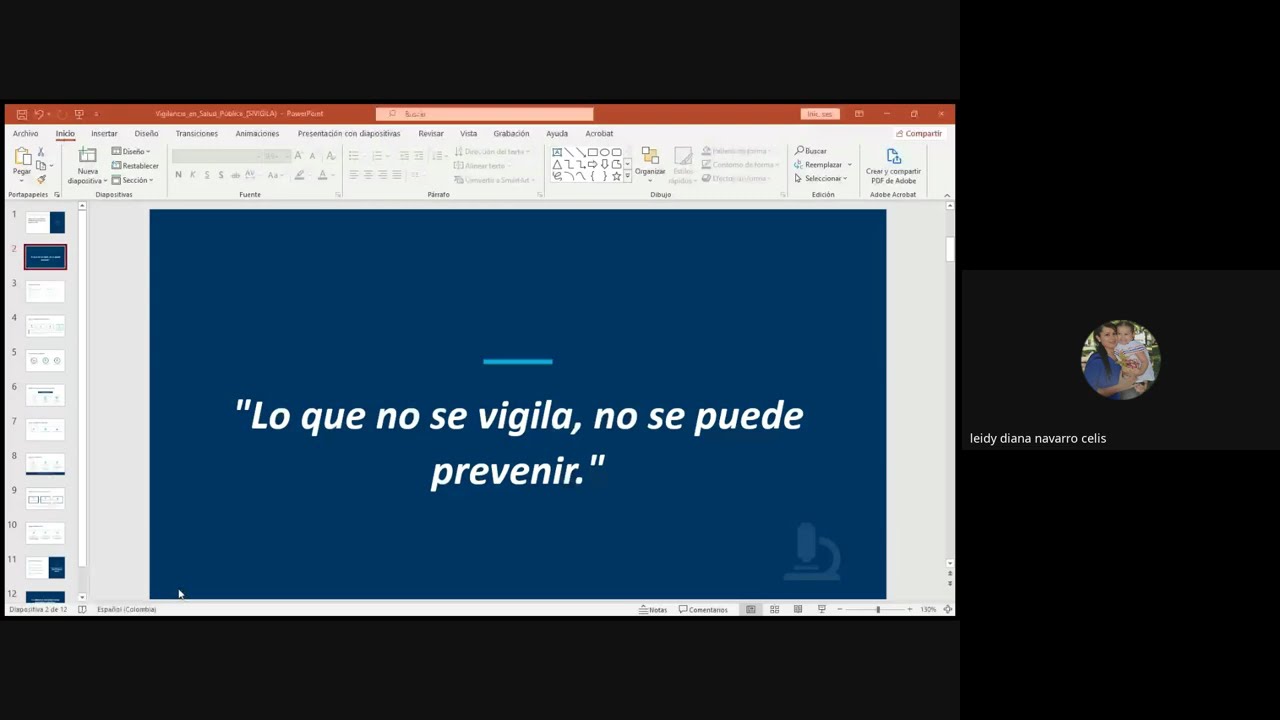The width and height of the screenshot is (1280, 720).
Task: Open font name combo box
Action: tap(215, 156)
